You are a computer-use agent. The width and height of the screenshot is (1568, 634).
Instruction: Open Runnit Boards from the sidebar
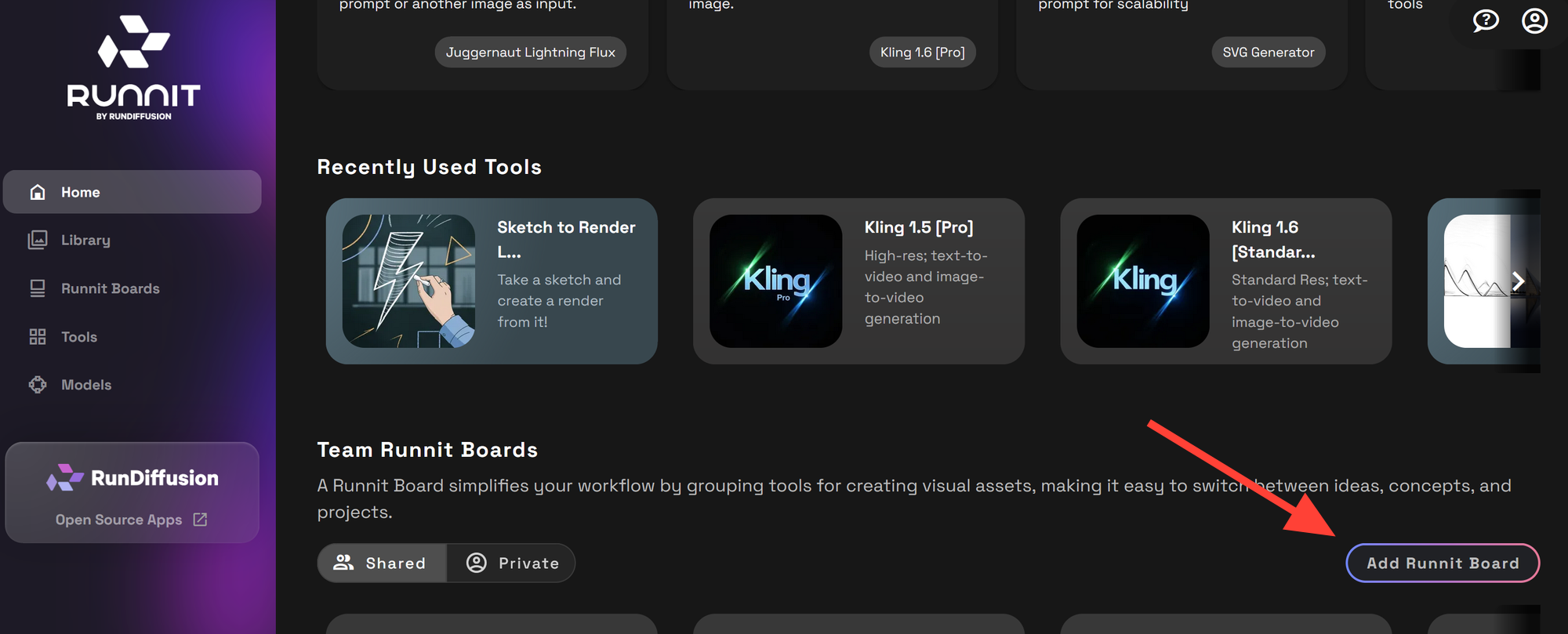pos(132,288)
